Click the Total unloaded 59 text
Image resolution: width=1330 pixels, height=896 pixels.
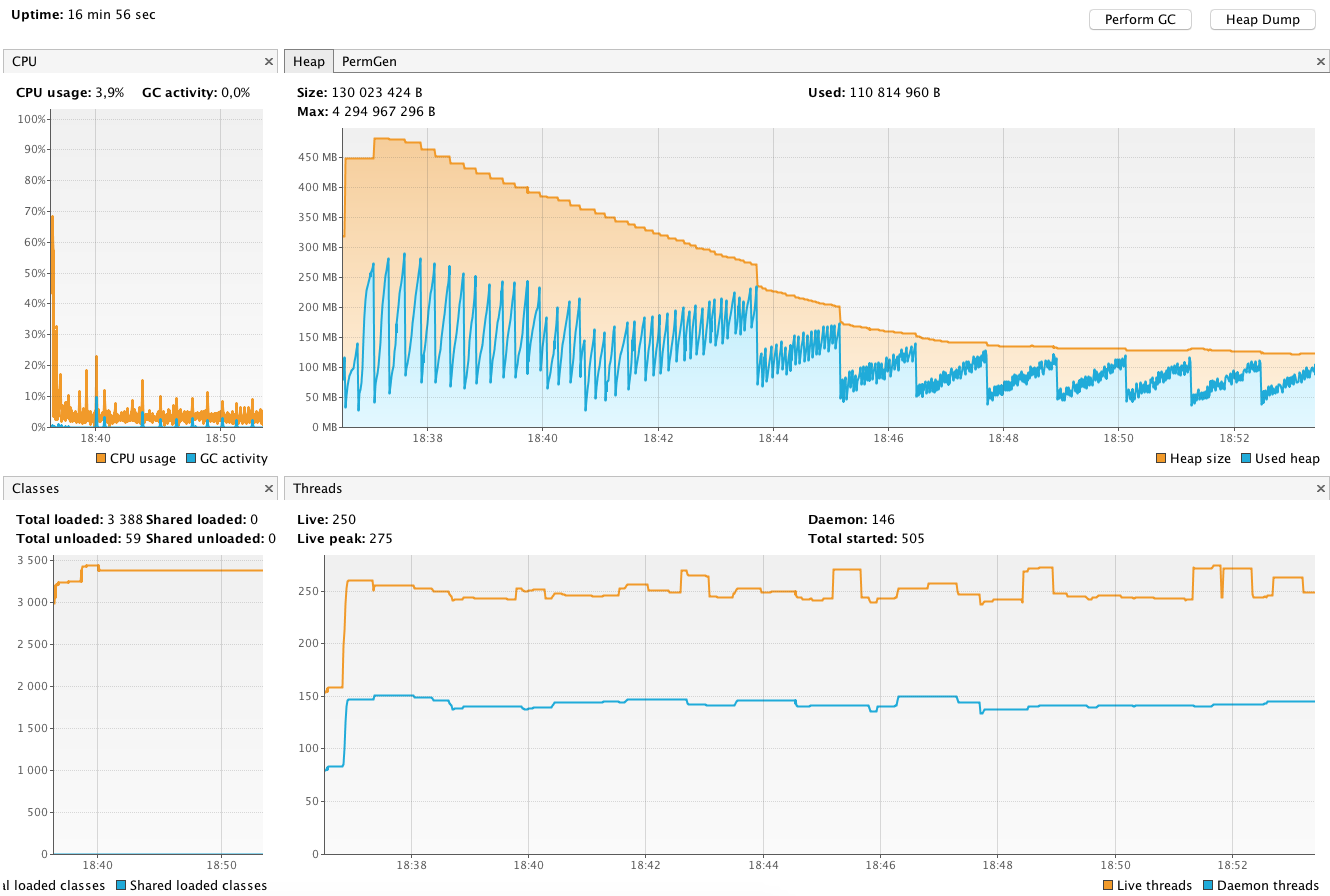tap(79, 539)
